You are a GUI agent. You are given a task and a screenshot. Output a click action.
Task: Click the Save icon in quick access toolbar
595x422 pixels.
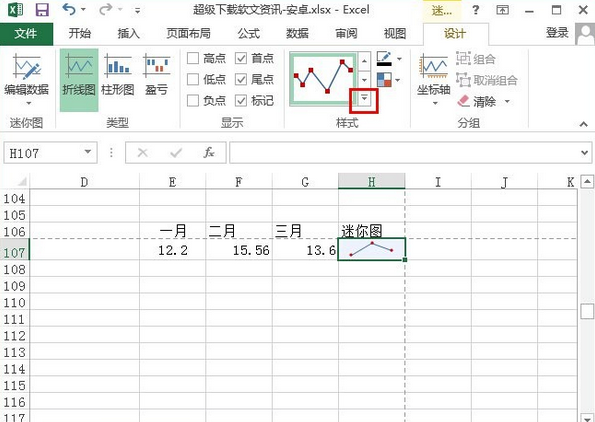pyautogui.click(x=42, y=10)
